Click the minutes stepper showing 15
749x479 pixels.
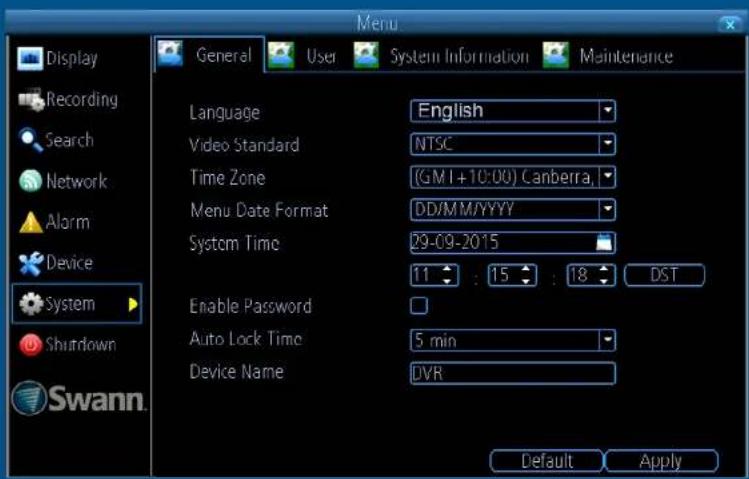513,275
